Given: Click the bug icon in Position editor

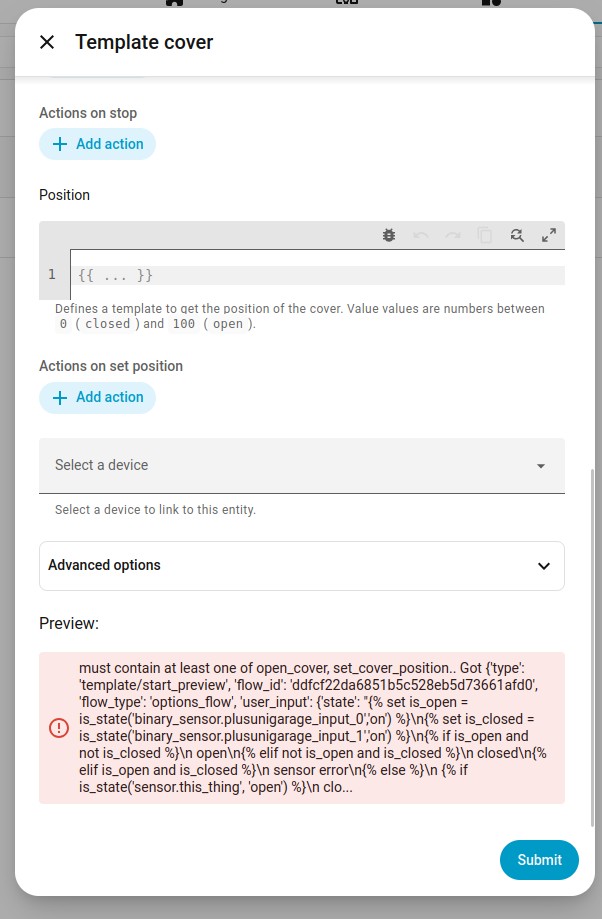Looking at the screenshot, I should point(389,236).
